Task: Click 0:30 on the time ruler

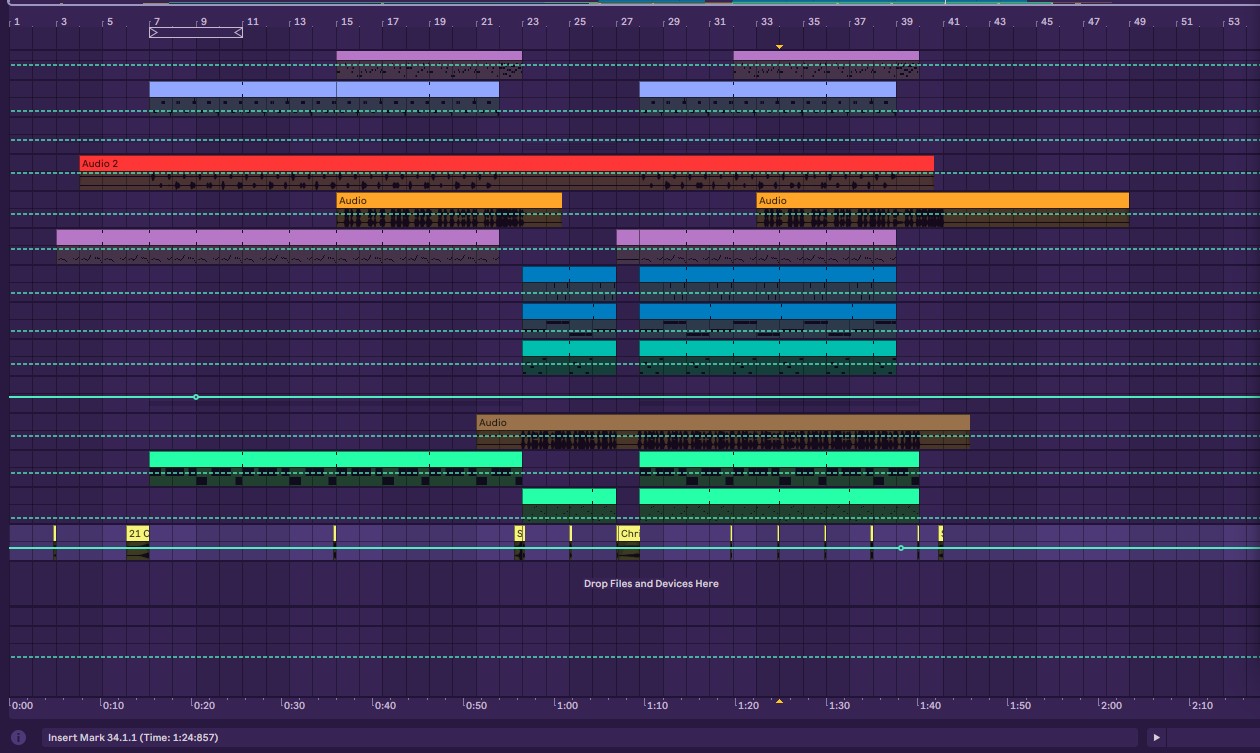Action: tap(294, 706)
